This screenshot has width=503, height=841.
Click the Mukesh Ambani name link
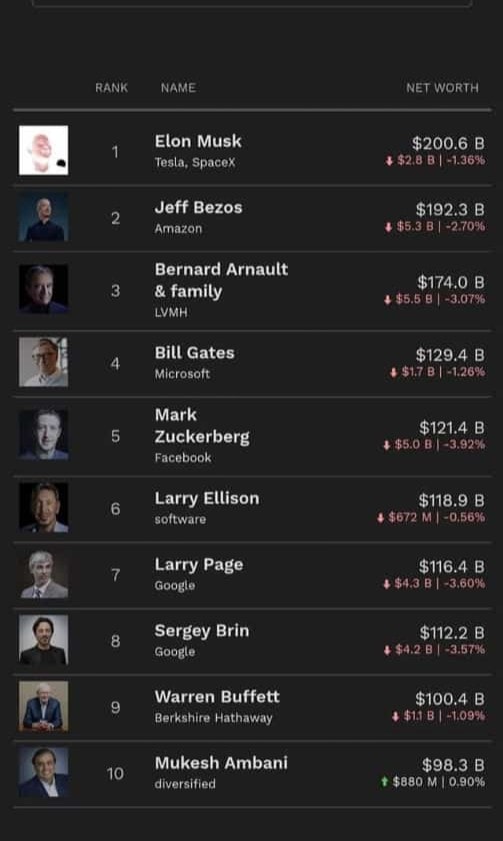click(x=221, y=763)
